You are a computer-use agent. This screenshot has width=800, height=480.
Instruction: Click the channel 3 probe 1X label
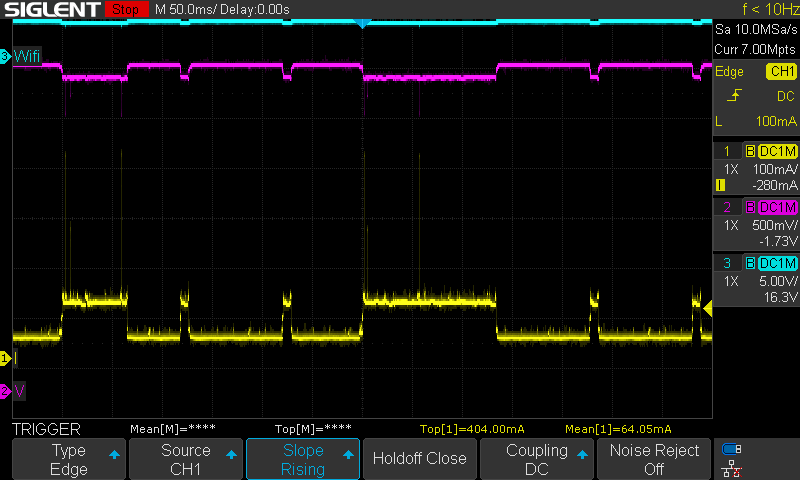pos(731,281)
